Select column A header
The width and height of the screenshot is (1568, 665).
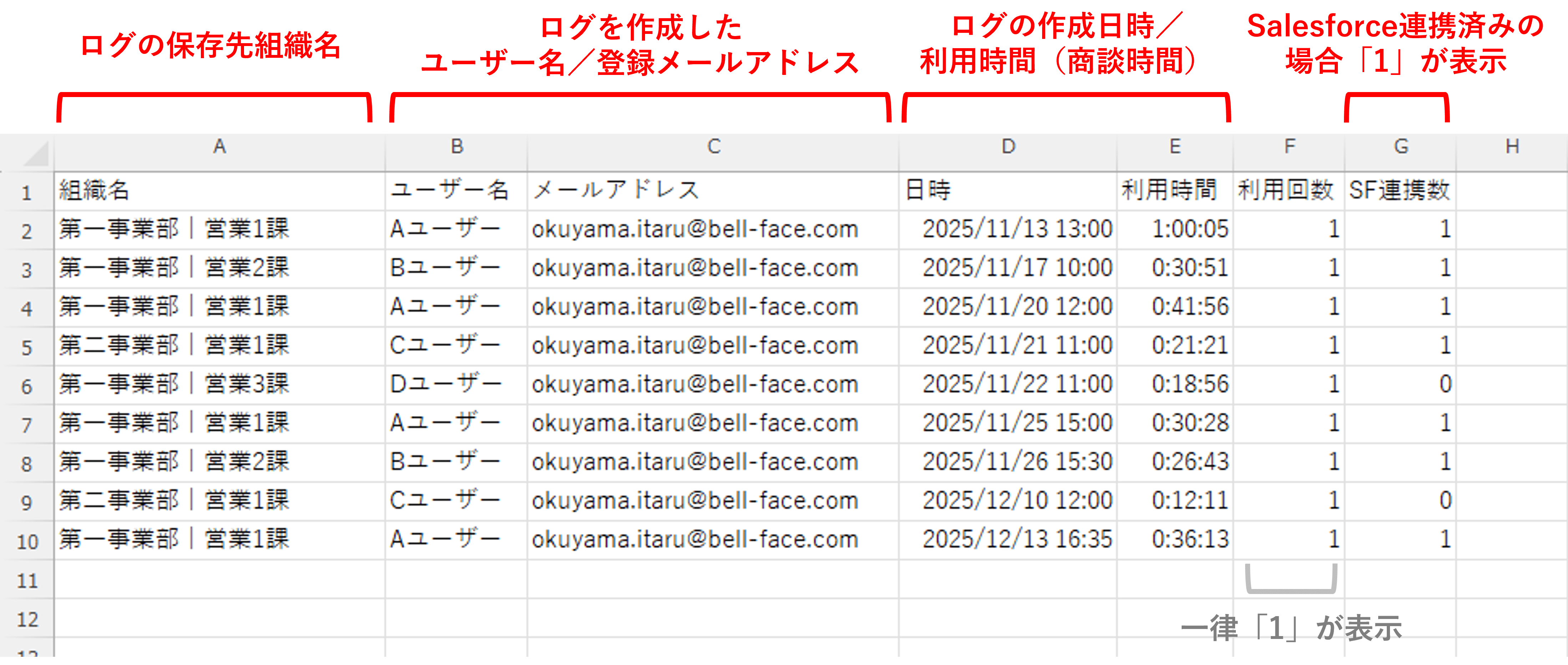pos(219,147)
